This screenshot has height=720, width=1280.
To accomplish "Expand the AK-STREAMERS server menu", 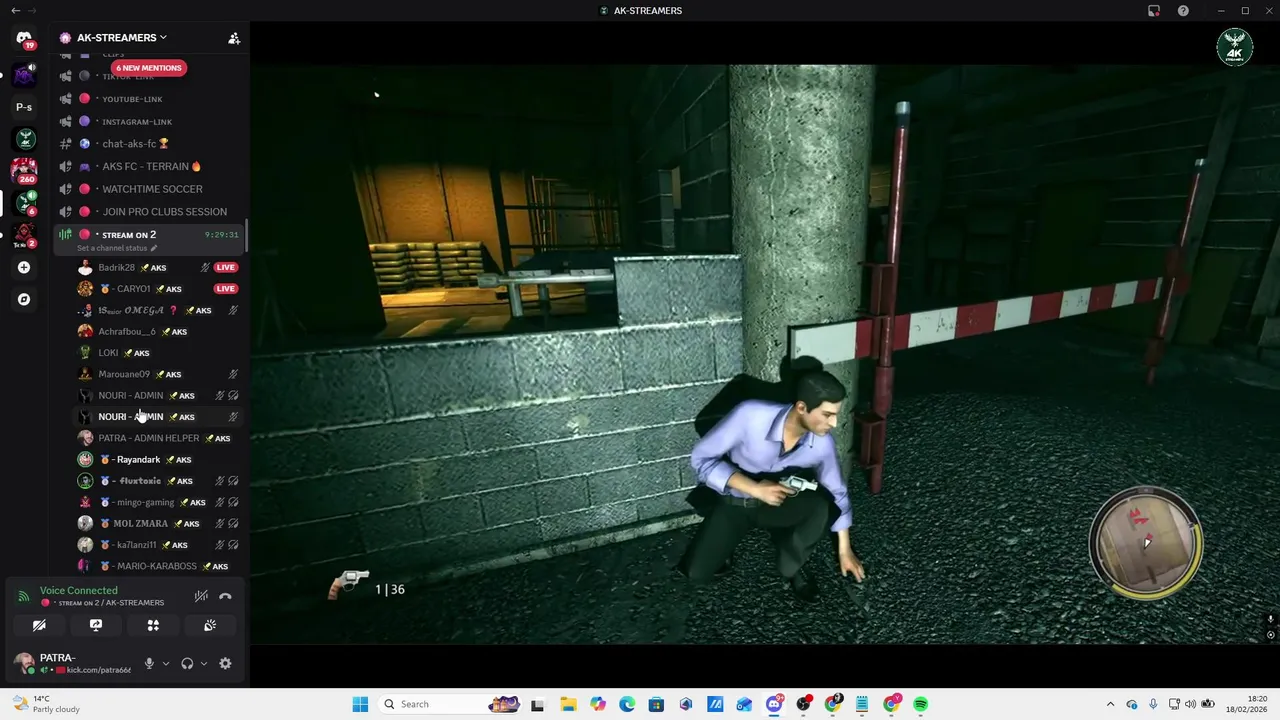I will click(122, 38).
